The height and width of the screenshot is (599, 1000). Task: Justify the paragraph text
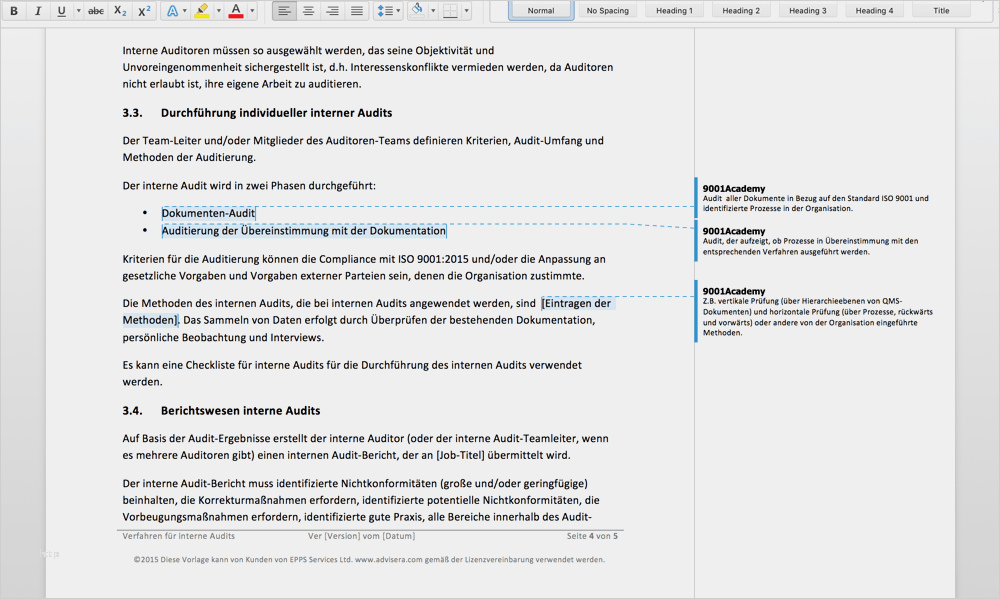[x=357, y=11]
